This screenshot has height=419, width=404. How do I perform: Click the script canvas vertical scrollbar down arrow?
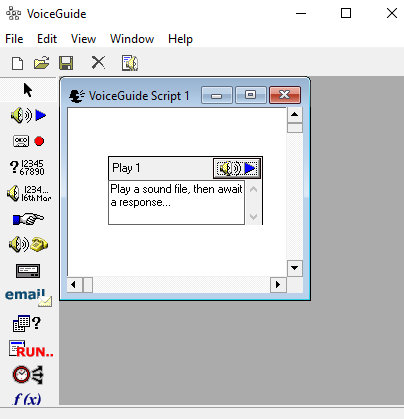pyautogui.click(x=295, y=268)
